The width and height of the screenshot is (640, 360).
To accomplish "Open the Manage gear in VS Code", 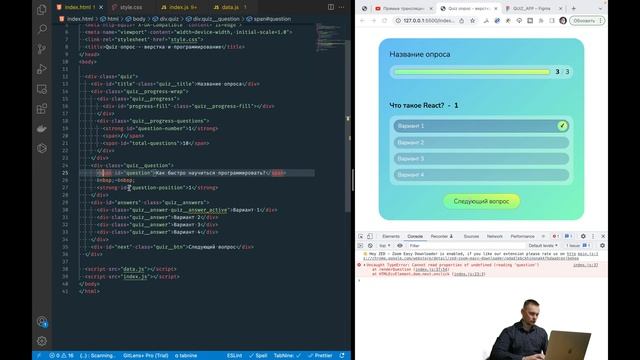I will click(x=42, y=341).
